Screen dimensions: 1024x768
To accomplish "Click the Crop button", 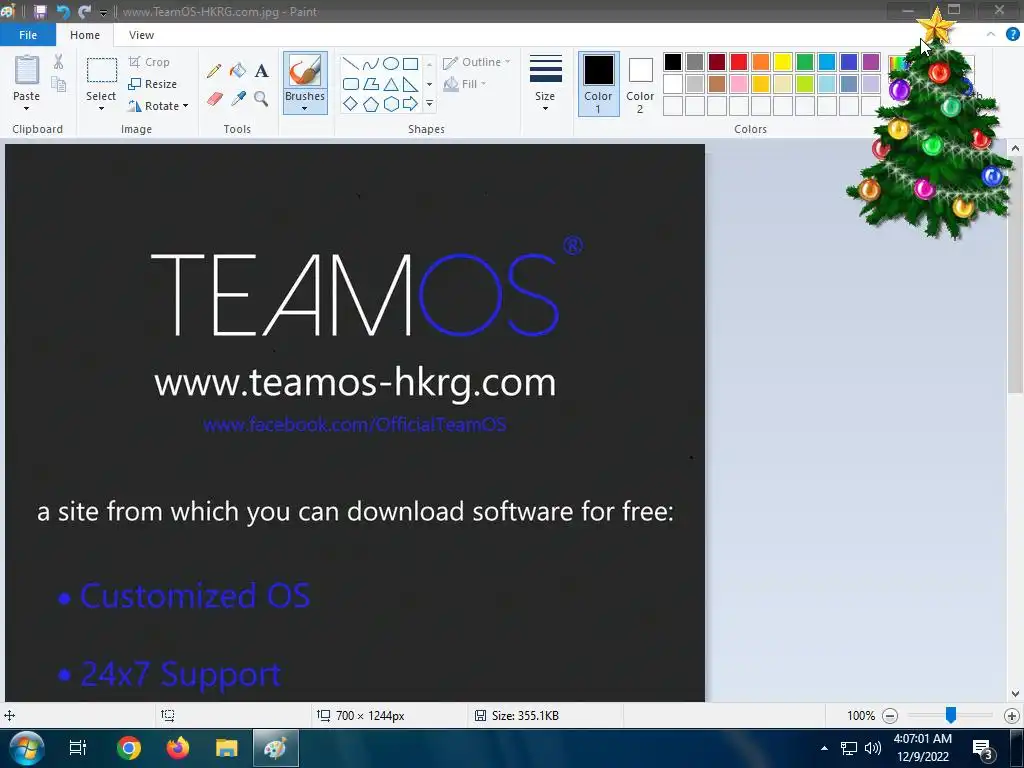I will (150, 62).
